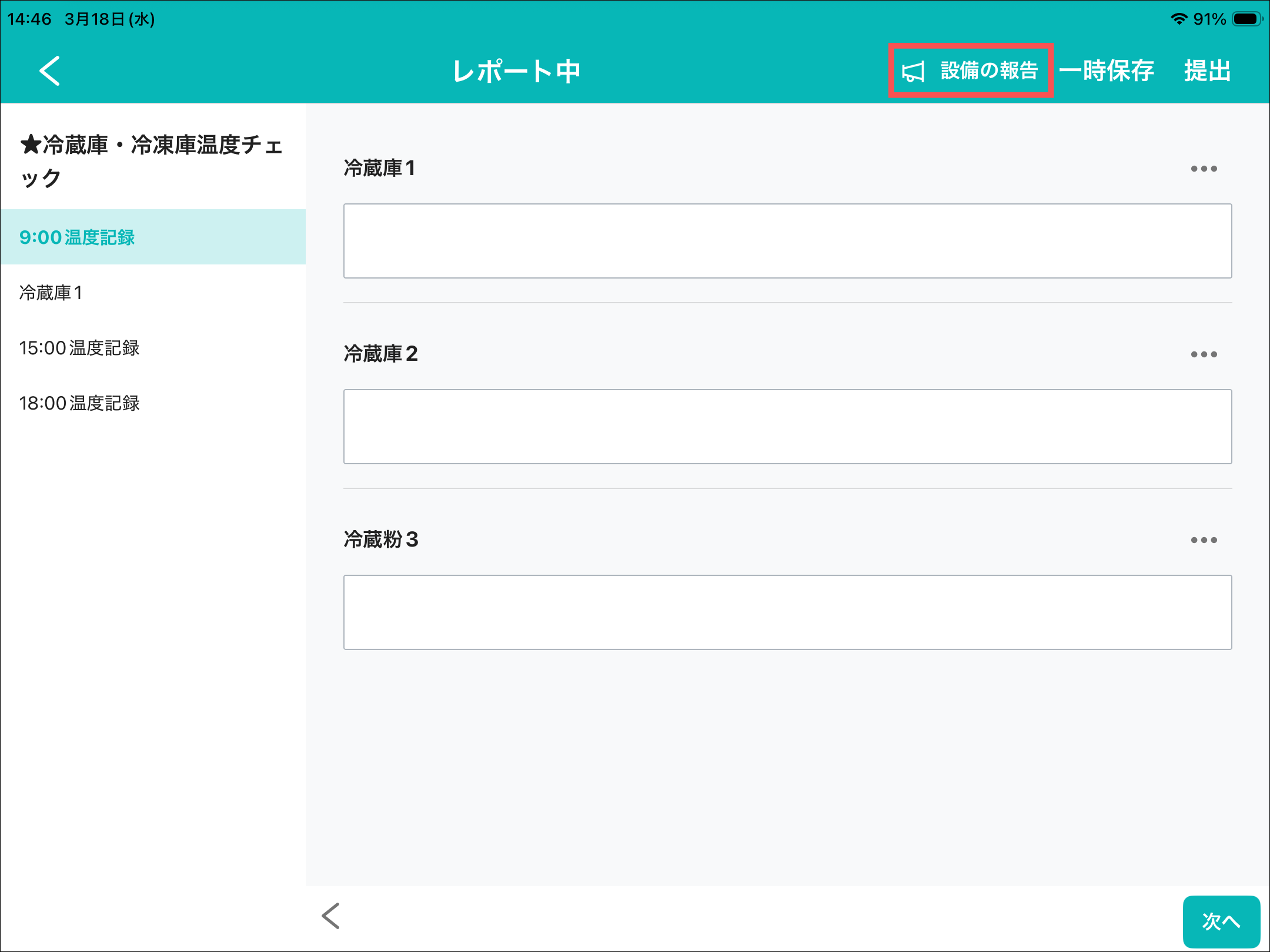Open more options for 冷蔵庫1
Screen dimensions: 1270x952
[1203, 169]
